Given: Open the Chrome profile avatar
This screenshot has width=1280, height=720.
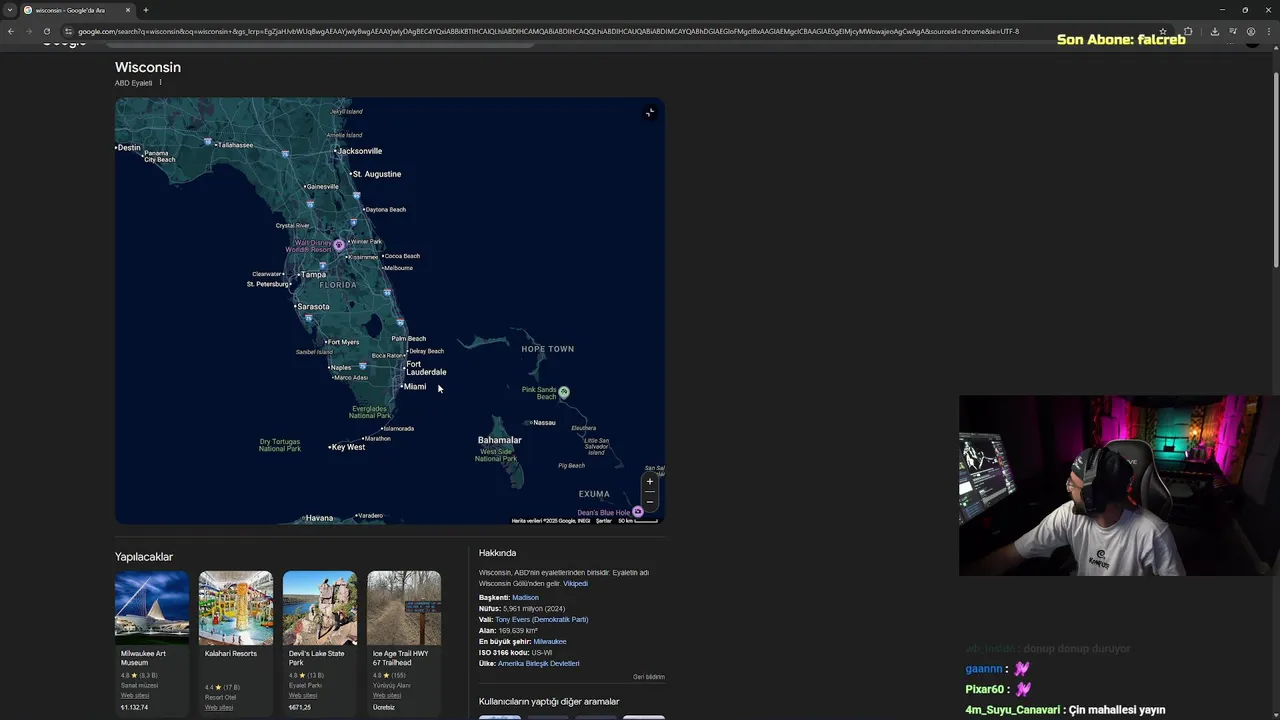Looking at the screenshot, I should (x=1251, y=31).
